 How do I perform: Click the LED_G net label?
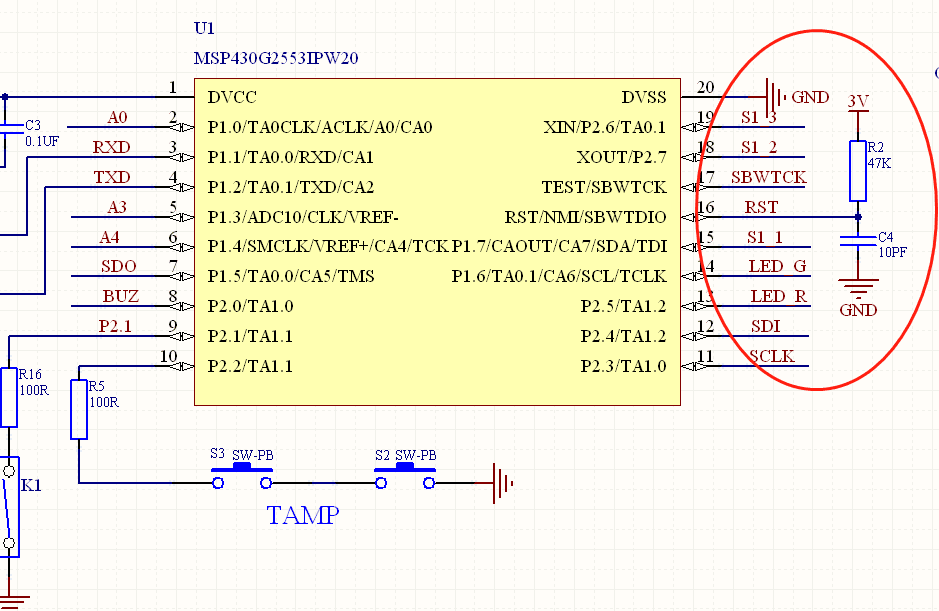point(777,266)
